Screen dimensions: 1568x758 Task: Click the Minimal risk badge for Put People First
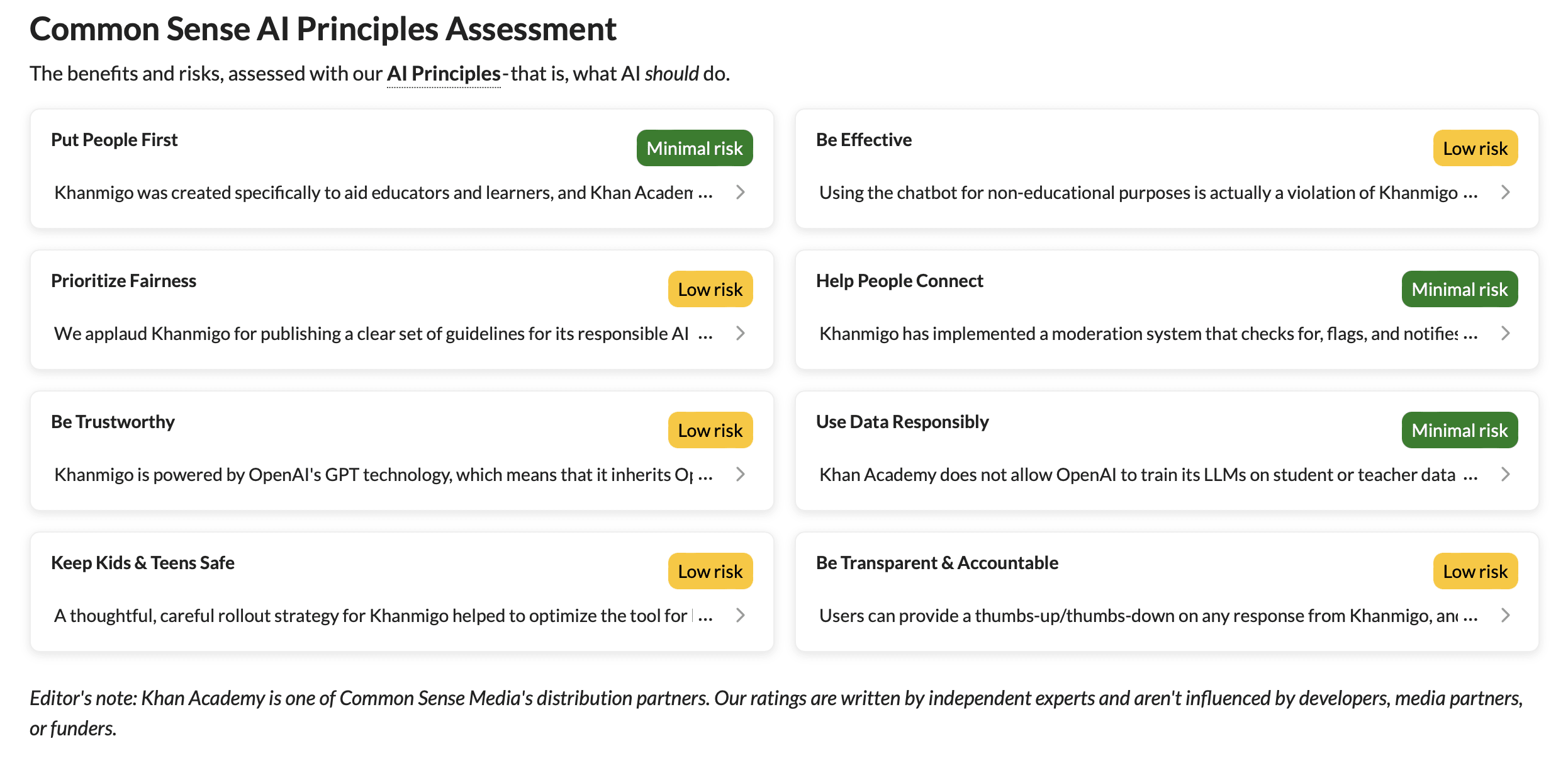point(694,148)
